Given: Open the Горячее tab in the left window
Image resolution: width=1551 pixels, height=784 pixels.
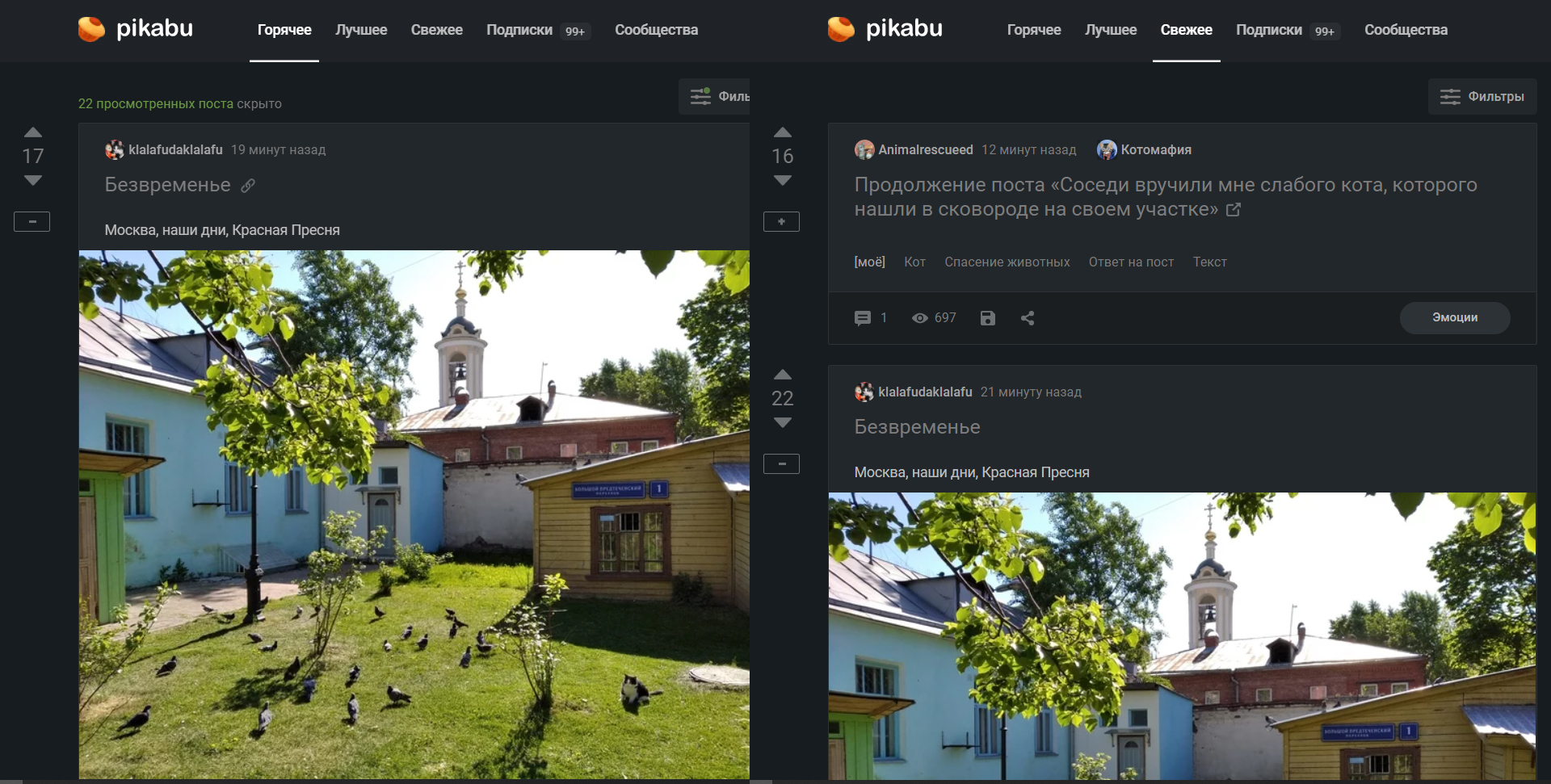Looking at the screenshot, I should (x=284, y=30).
